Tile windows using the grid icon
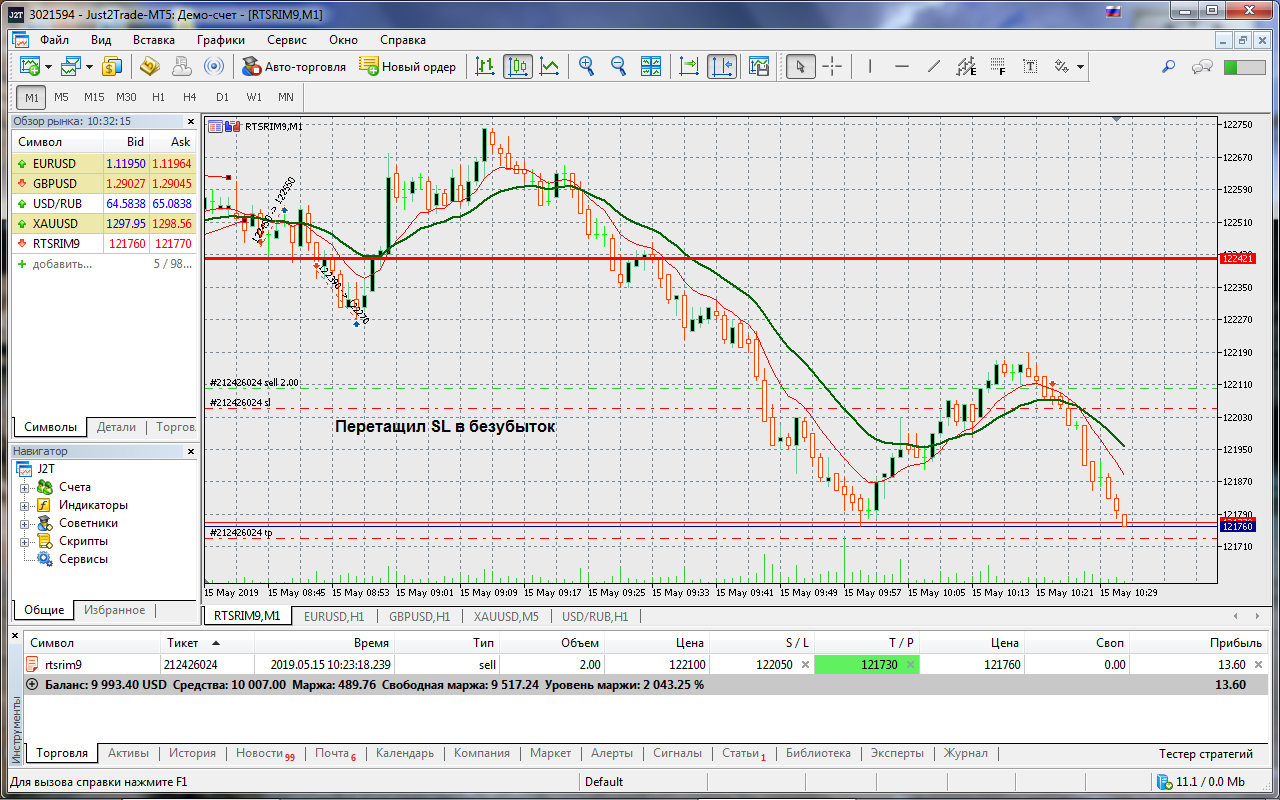 pos(651,67)
